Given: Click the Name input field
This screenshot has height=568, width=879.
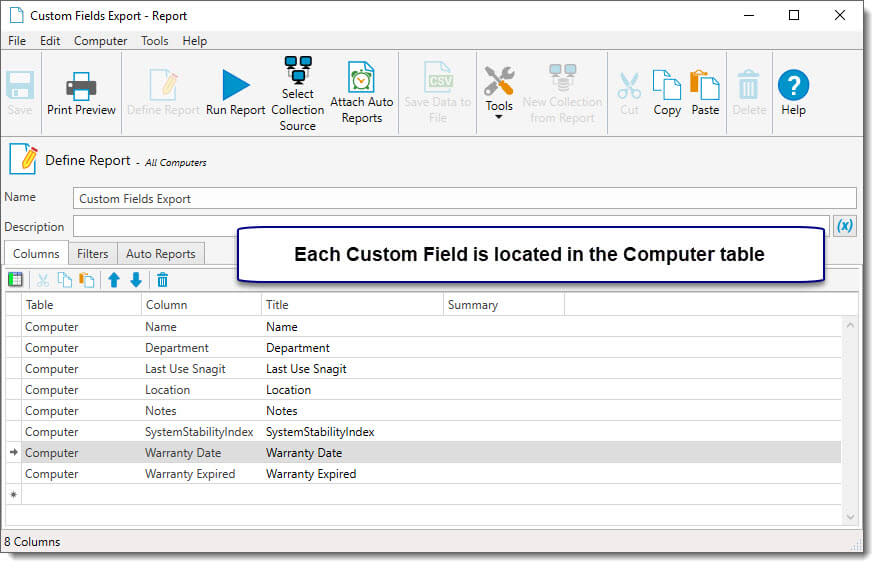Looking at the screenshot, I should [464, 198].
